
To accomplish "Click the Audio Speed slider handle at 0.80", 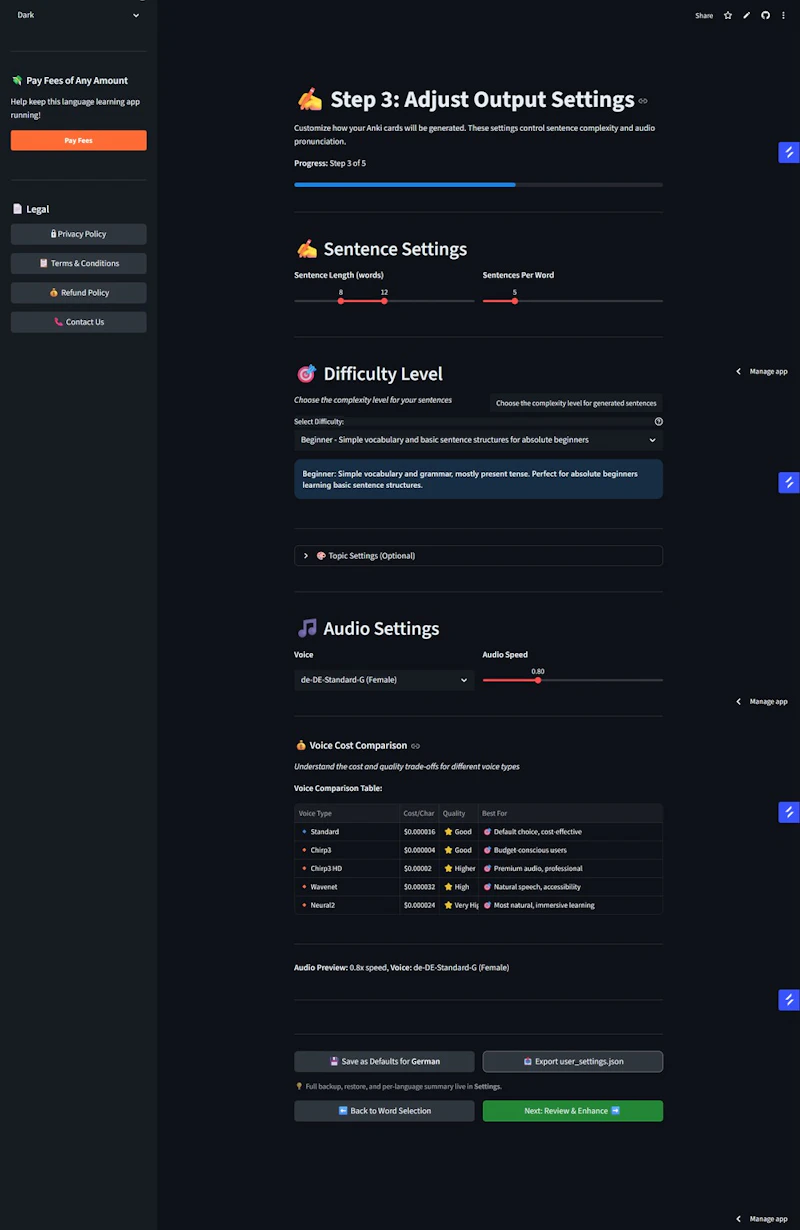I will 538,680.
